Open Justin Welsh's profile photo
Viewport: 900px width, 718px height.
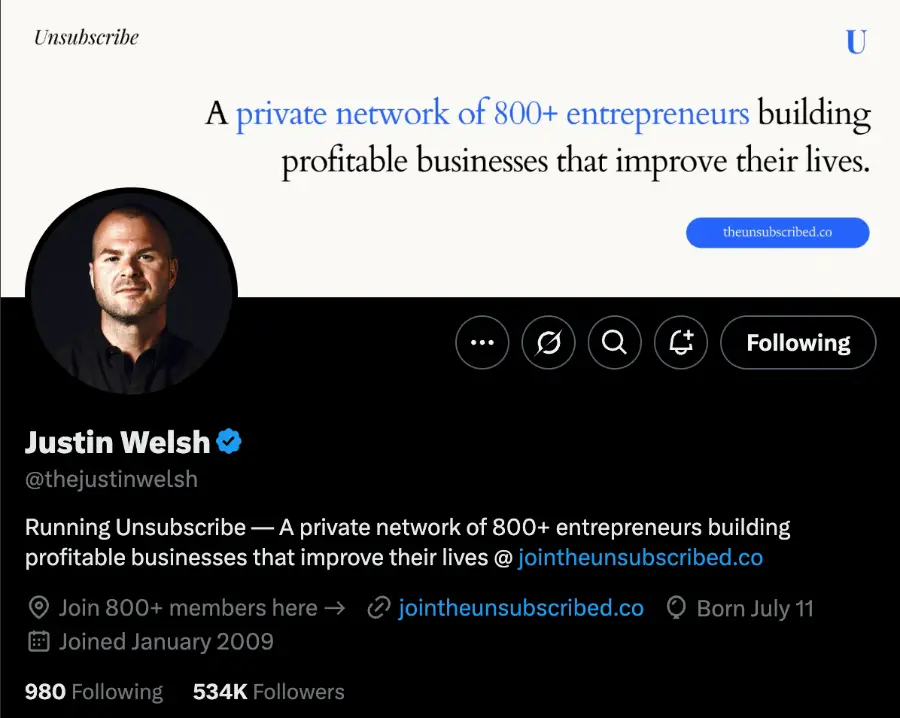point(131,289)
